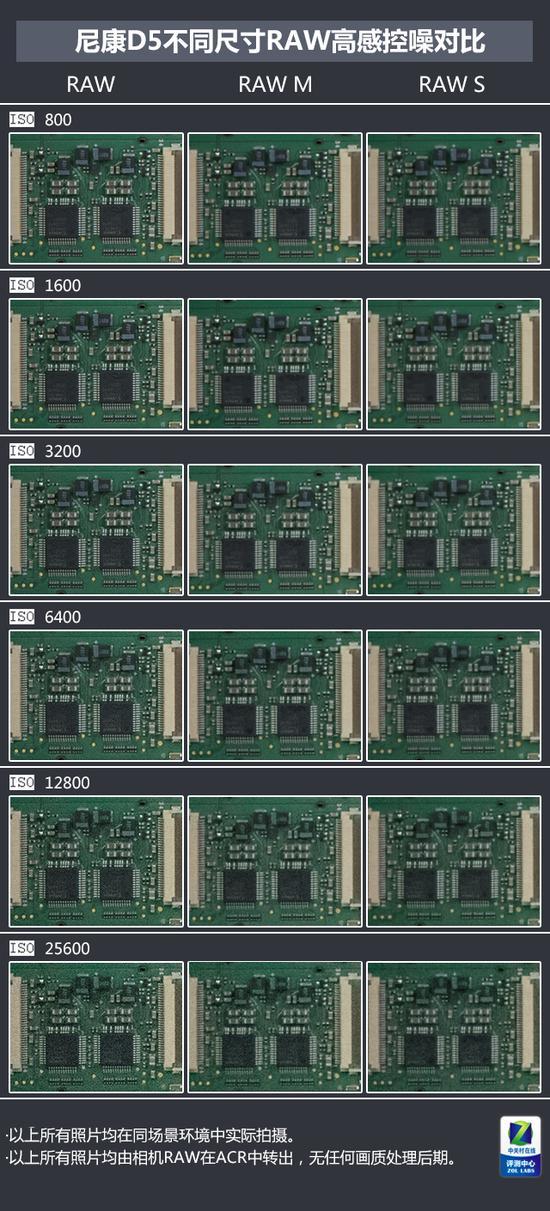550x1211 pixels.
Task: Select the ISO 3200 RAW thumbnail
Action: pos(96,530)
